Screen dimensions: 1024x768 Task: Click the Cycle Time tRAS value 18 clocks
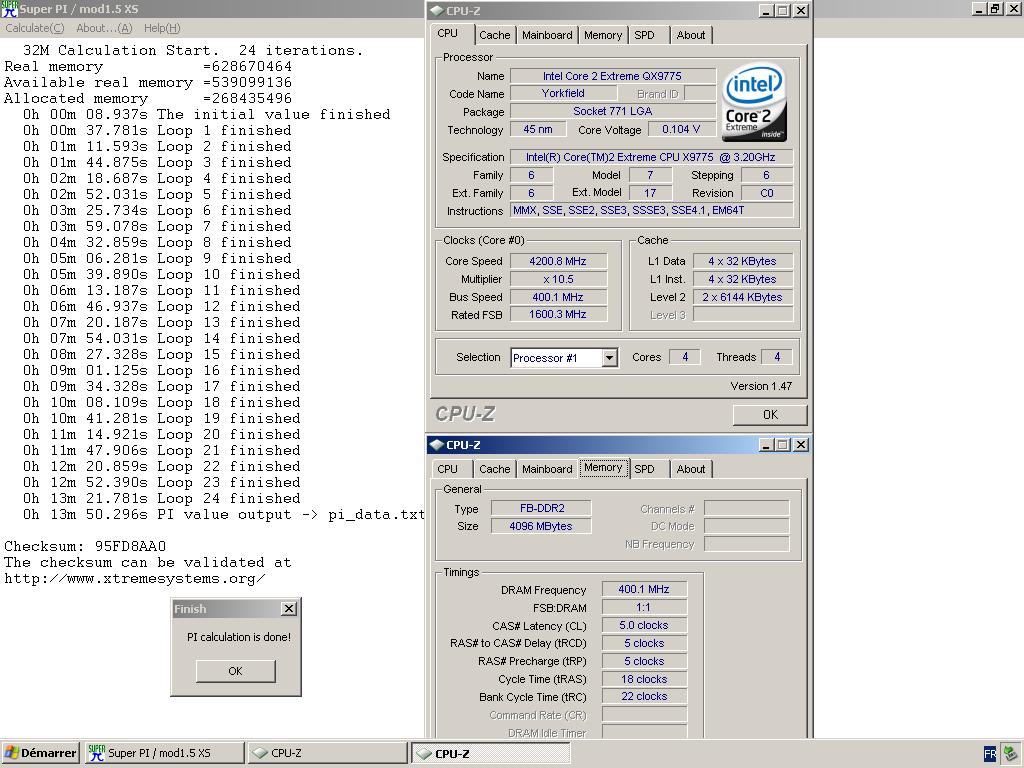click(644, 679)
